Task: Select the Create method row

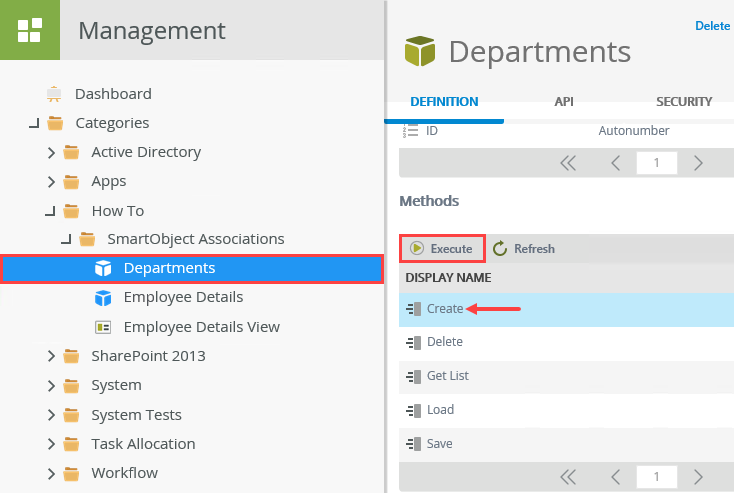Action: tap(566, 309)
